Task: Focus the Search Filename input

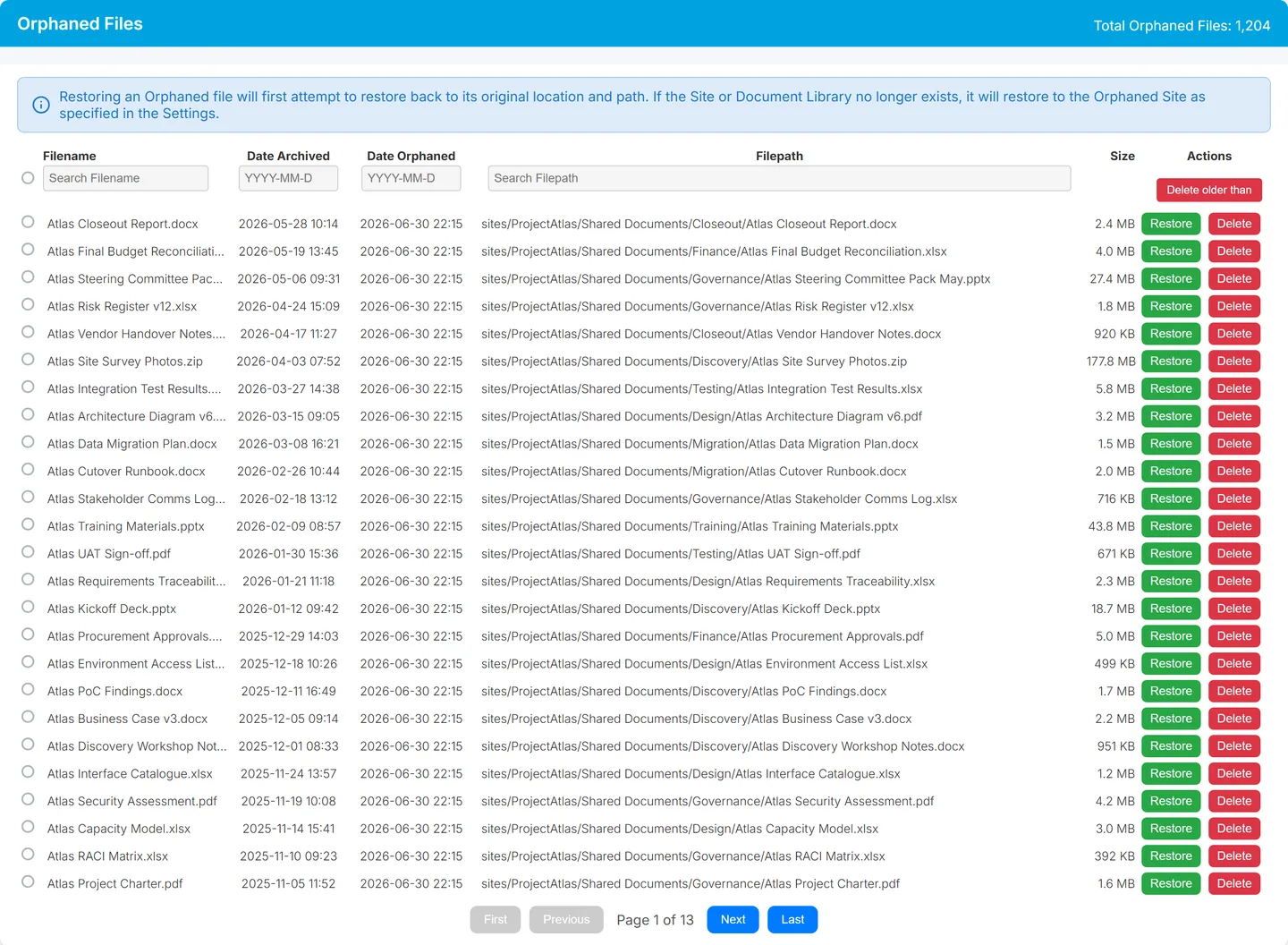Action: click(x=125, y=178)
